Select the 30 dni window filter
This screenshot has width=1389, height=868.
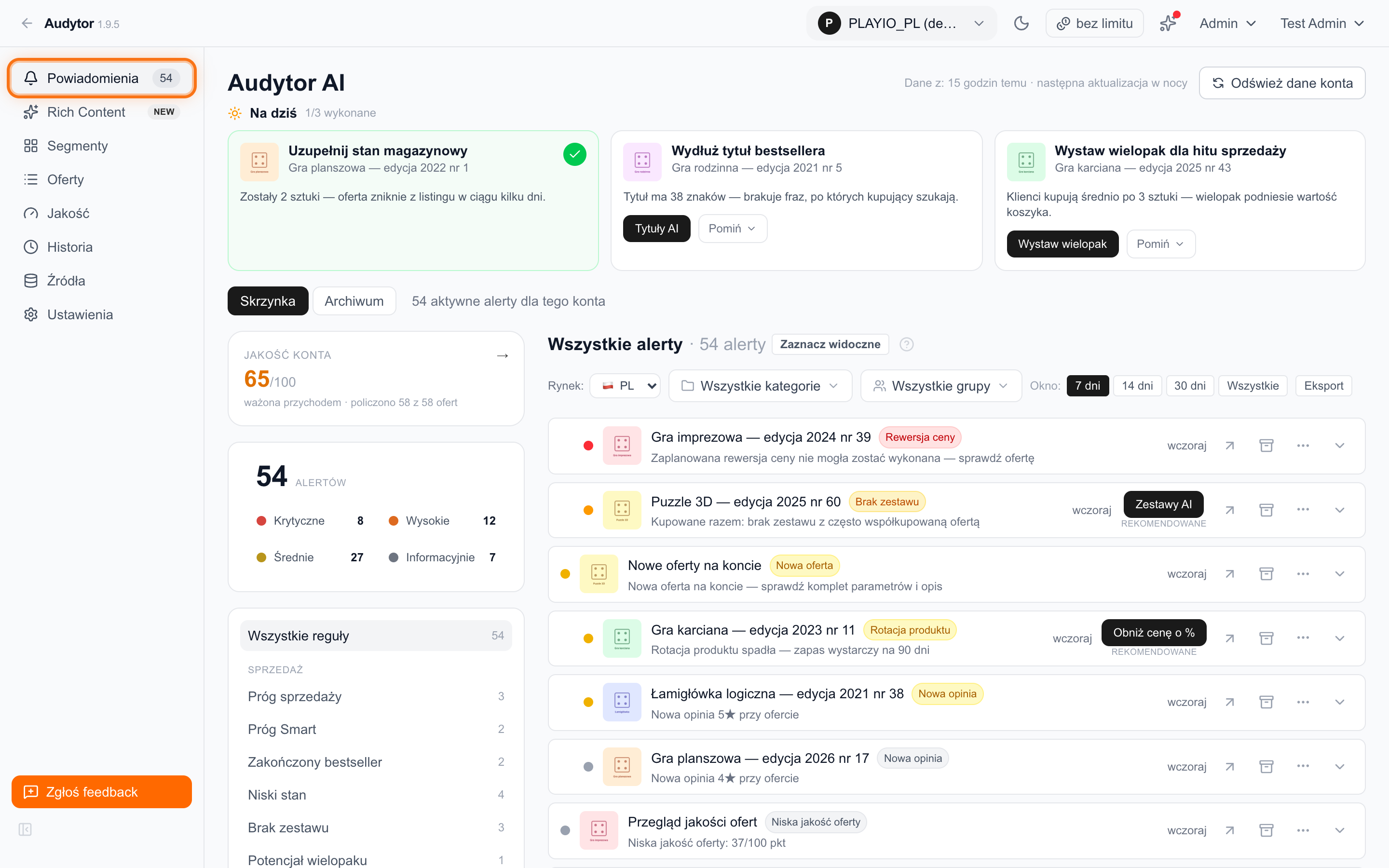pyautogui.click(x=1189, y=386)
